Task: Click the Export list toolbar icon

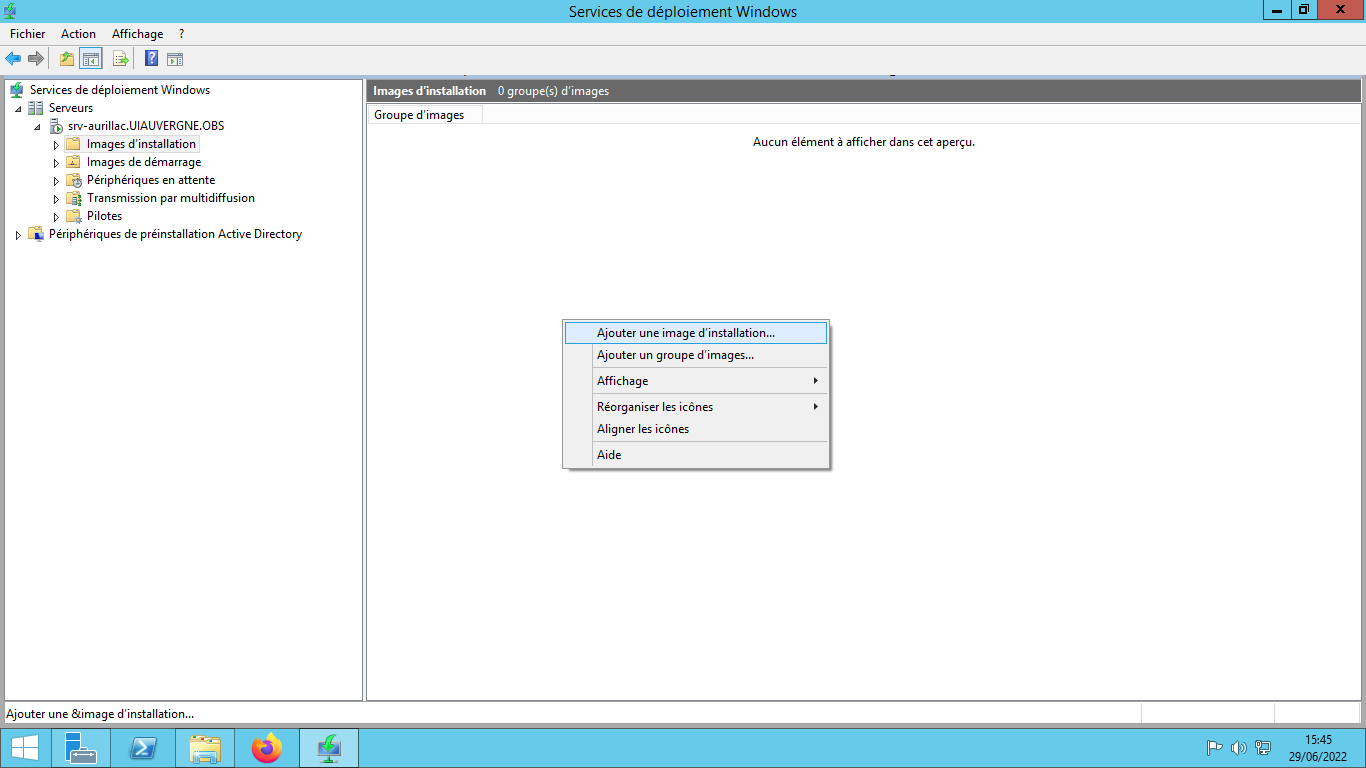Action: [121, 59]
